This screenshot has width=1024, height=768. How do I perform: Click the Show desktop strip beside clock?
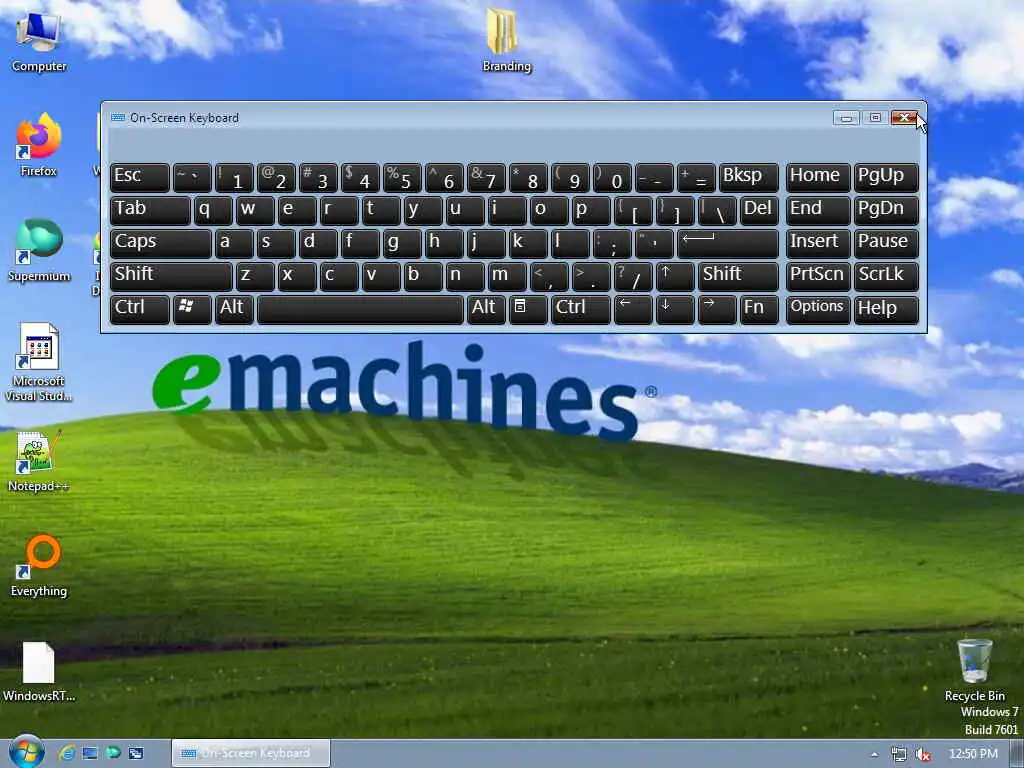(1017, 754)
